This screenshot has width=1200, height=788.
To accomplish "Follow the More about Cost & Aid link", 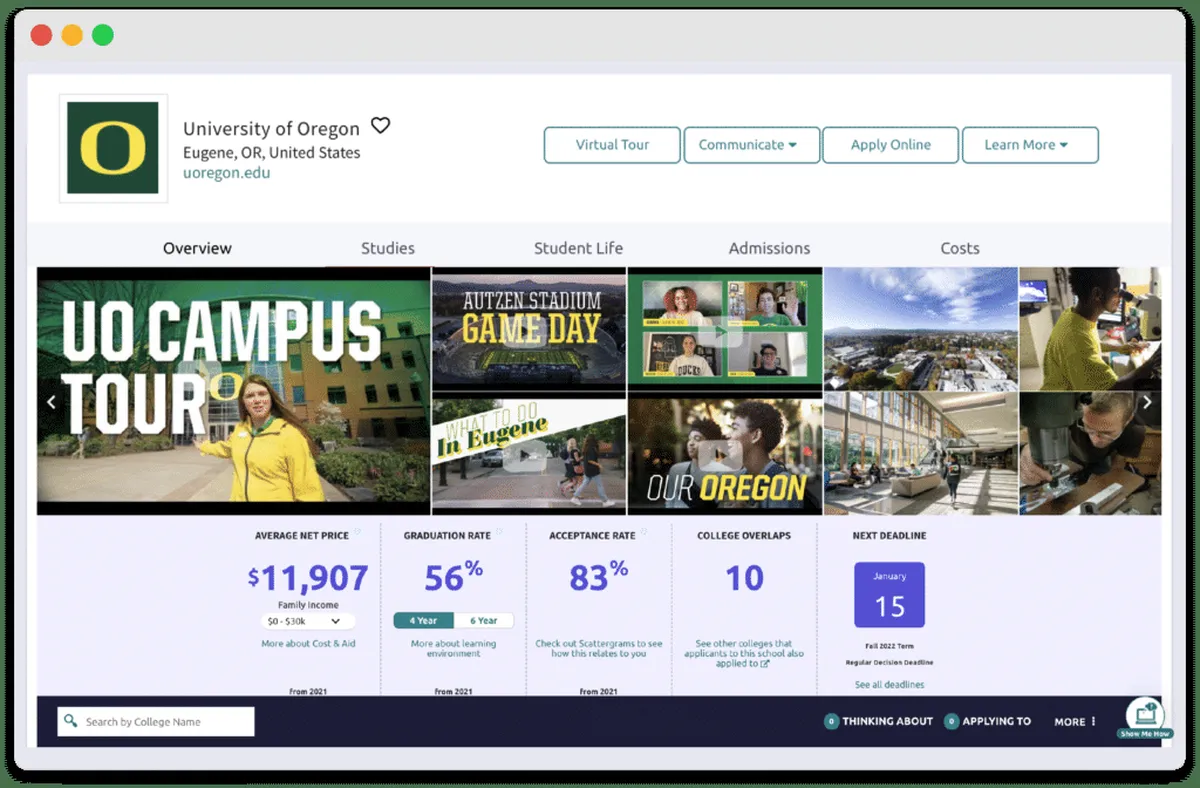I will [308, 643].
